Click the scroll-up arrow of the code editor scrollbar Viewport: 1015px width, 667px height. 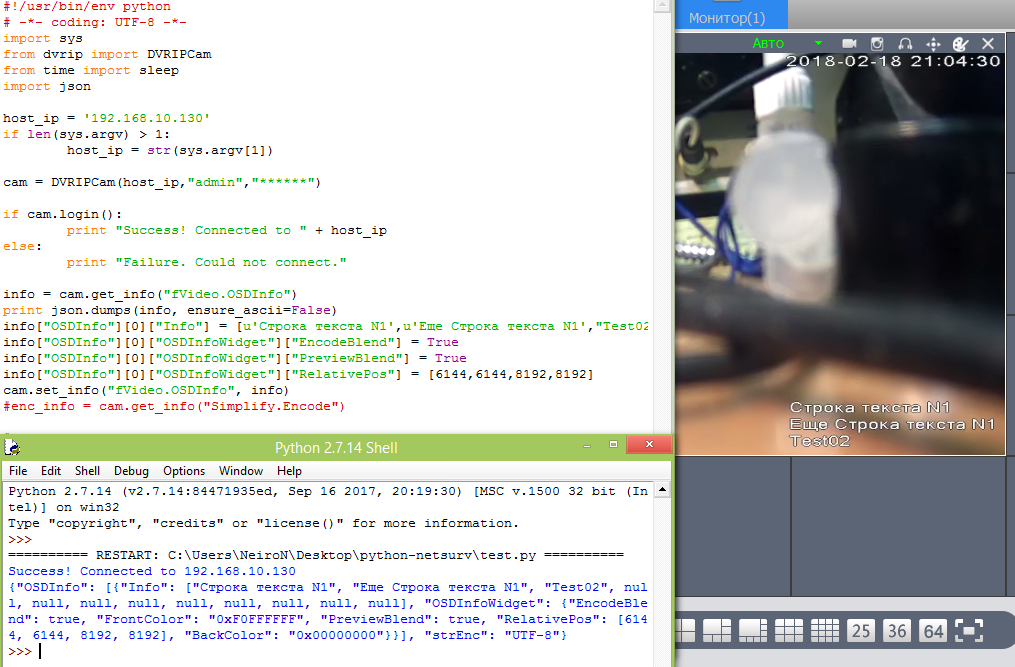(x=661, y=9)
